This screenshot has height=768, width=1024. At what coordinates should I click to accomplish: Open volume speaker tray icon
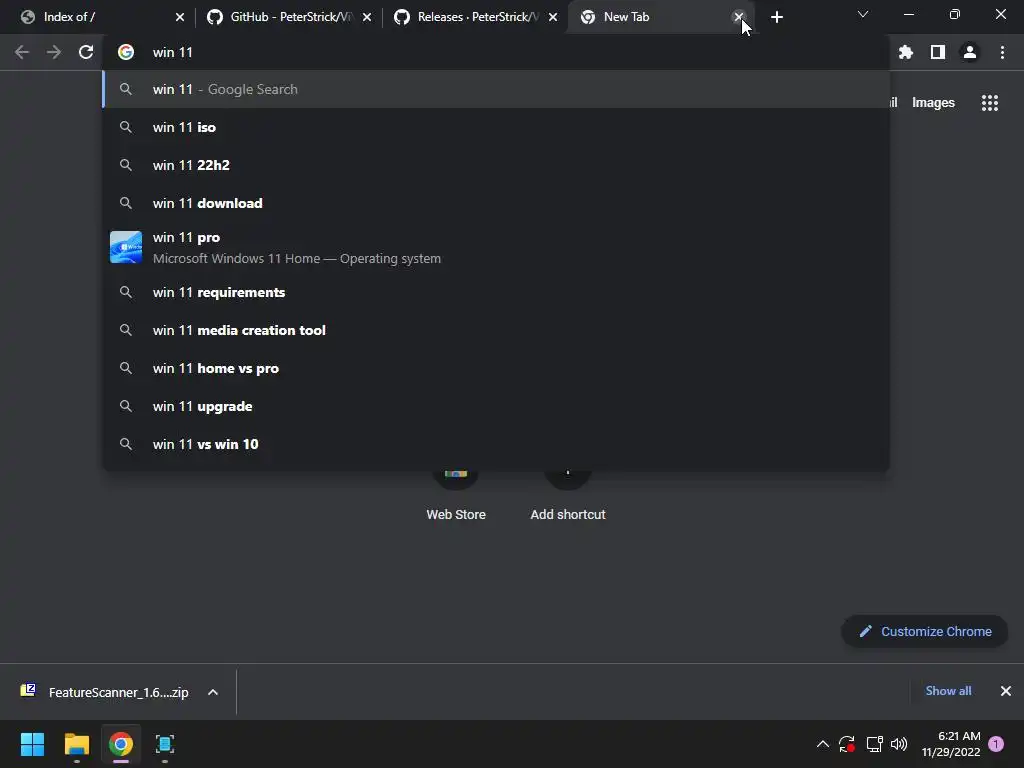point(899,744)
